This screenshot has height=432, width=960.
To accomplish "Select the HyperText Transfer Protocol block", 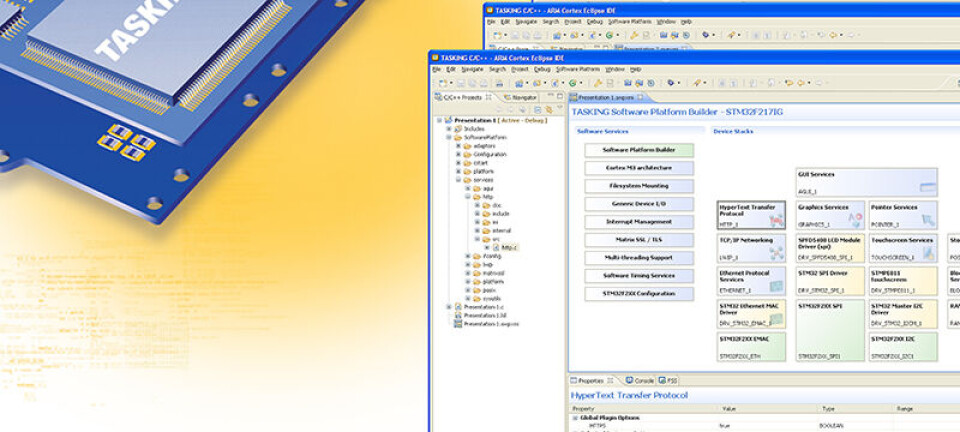I will click(751, 215).
